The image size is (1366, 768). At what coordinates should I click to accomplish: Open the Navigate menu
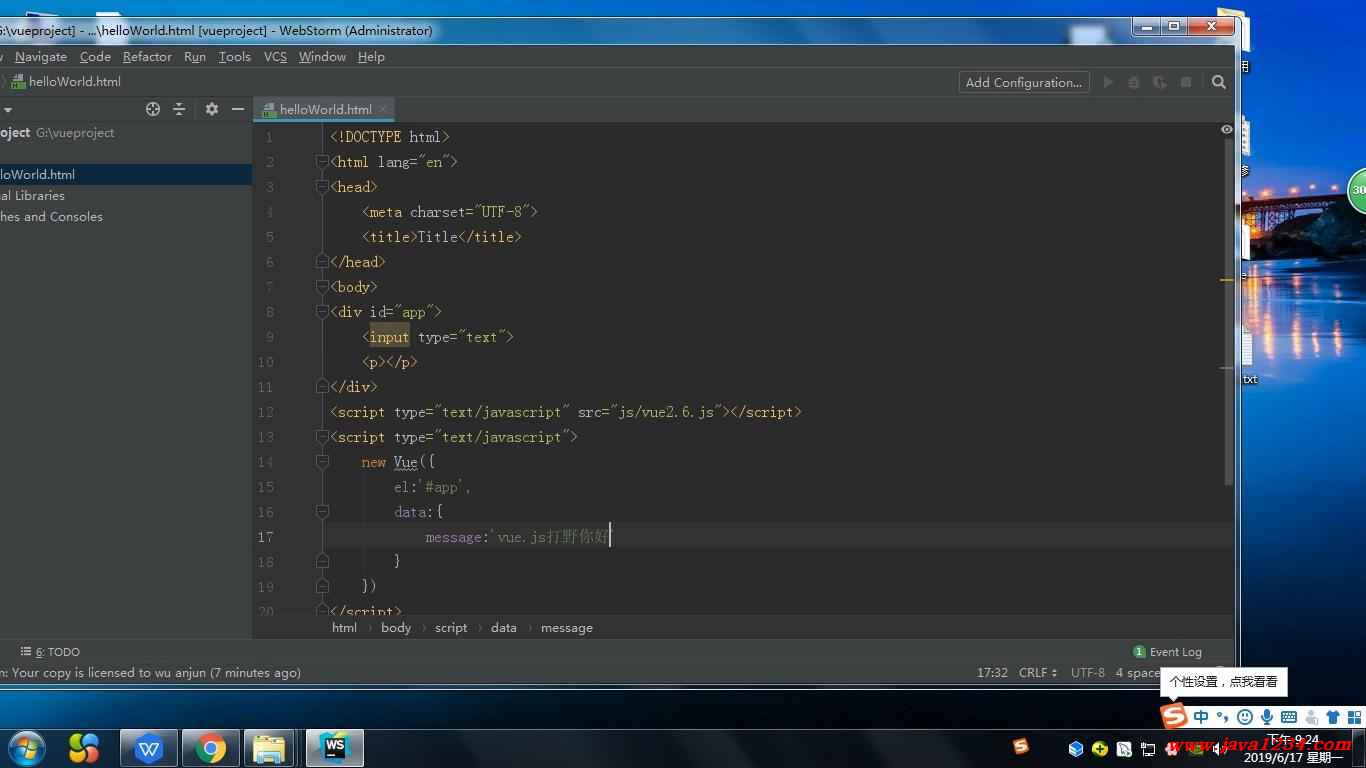click(x=41, y=57)
